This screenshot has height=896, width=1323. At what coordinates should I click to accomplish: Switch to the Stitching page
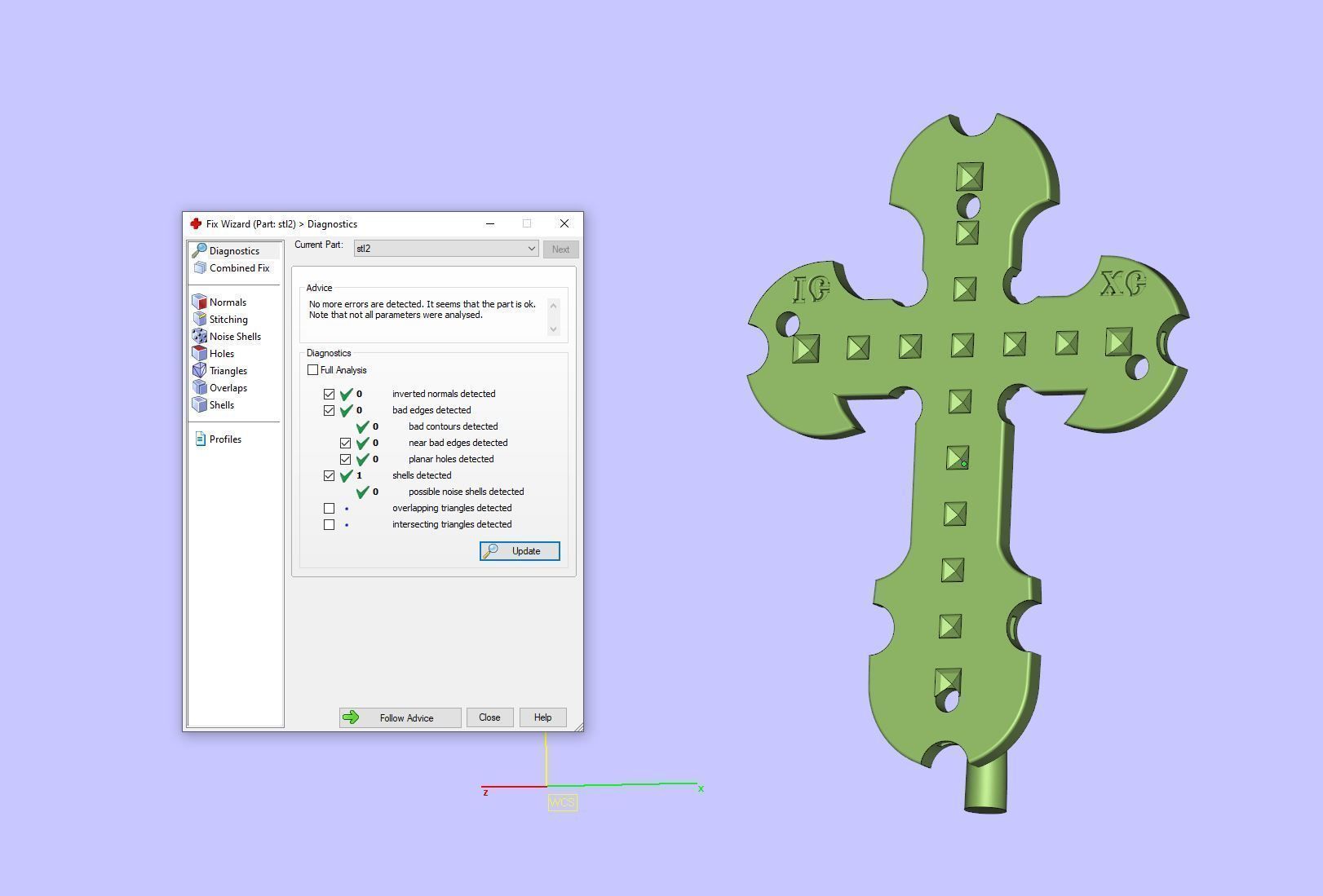tap(228, 319)
